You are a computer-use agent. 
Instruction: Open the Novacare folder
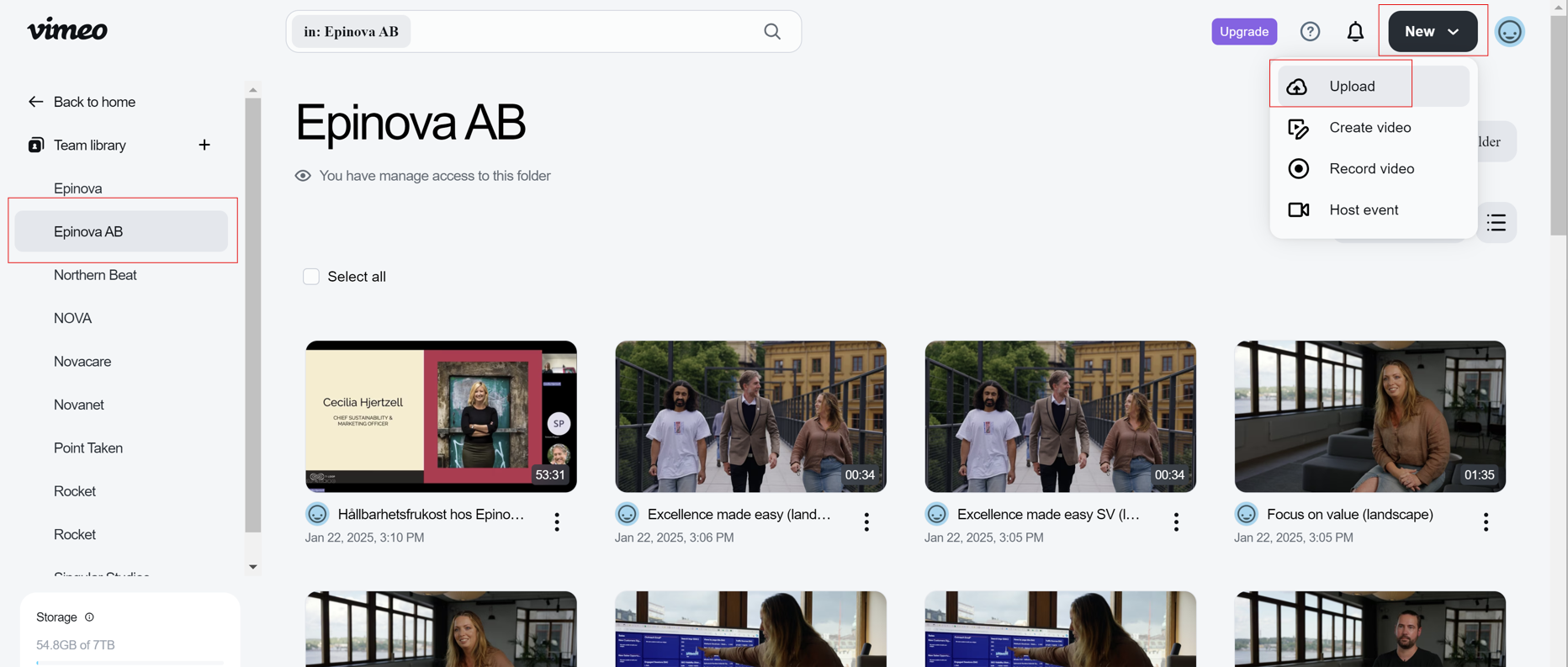pos(82,362)
